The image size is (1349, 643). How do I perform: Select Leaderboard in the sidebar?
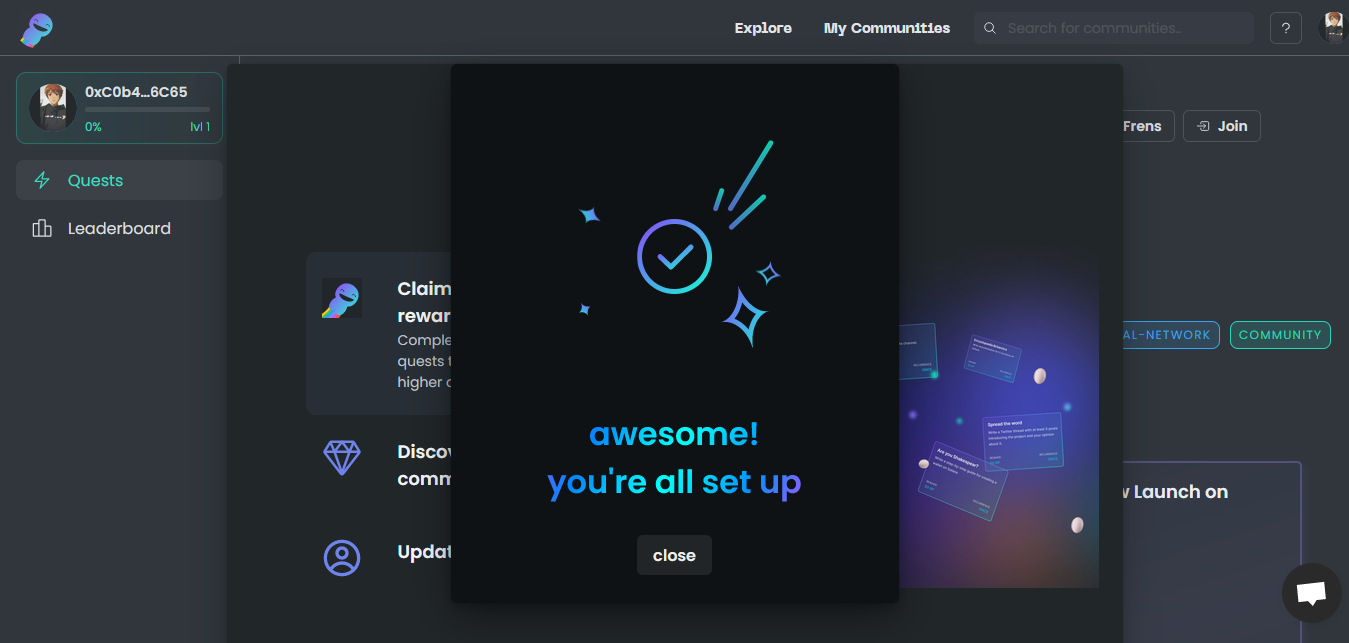point(119,229)
